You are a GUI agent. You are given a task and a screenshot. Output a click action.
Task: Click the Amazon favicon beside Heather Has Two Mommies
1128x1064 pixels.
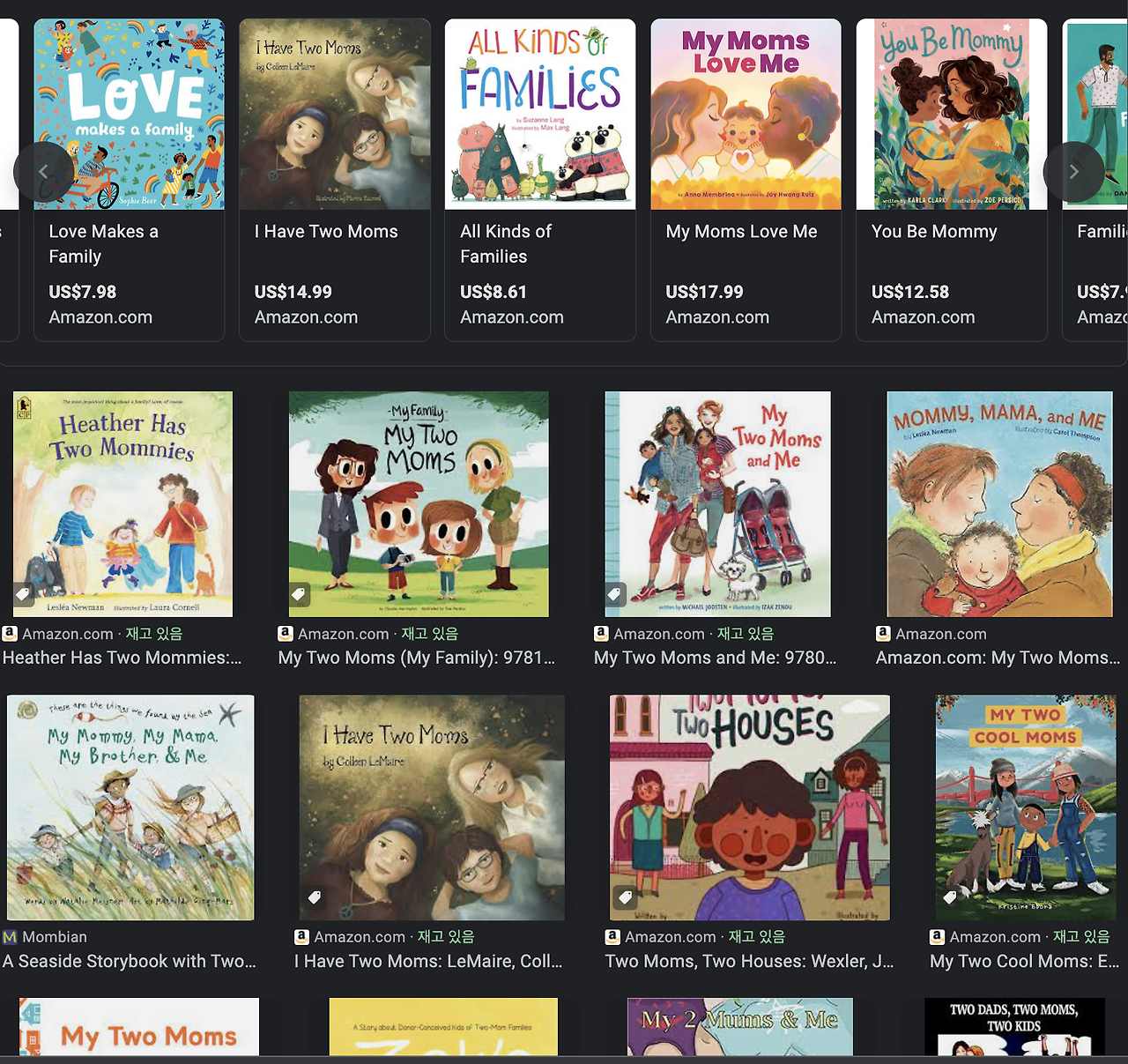click(10, 633)
